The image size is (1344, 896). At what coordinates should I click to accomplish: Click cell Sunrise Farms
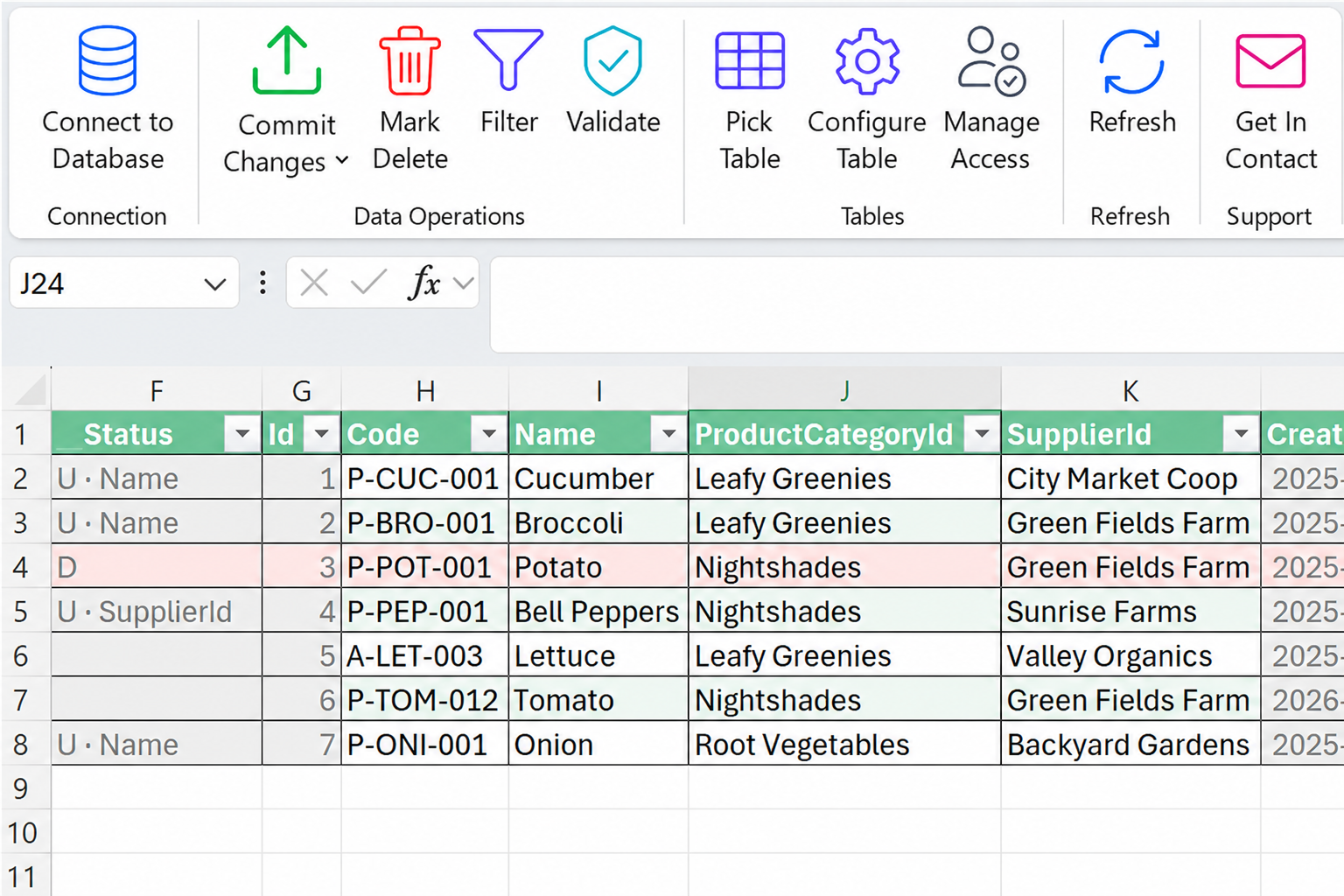pyautogui.click(x=1130, y=612)
